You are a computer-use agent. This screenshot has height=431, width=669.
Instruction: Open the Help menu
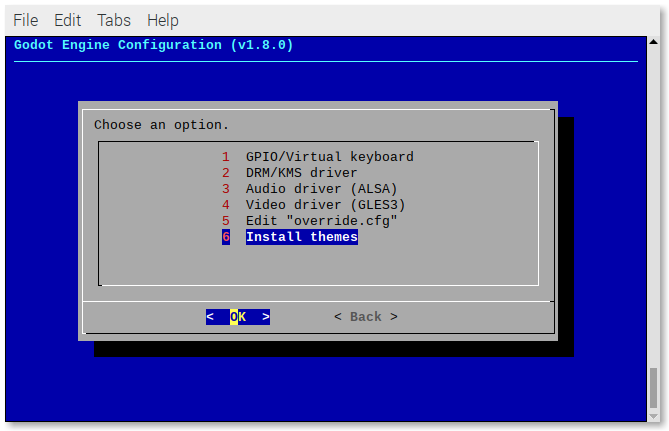(x=163, y=20)
